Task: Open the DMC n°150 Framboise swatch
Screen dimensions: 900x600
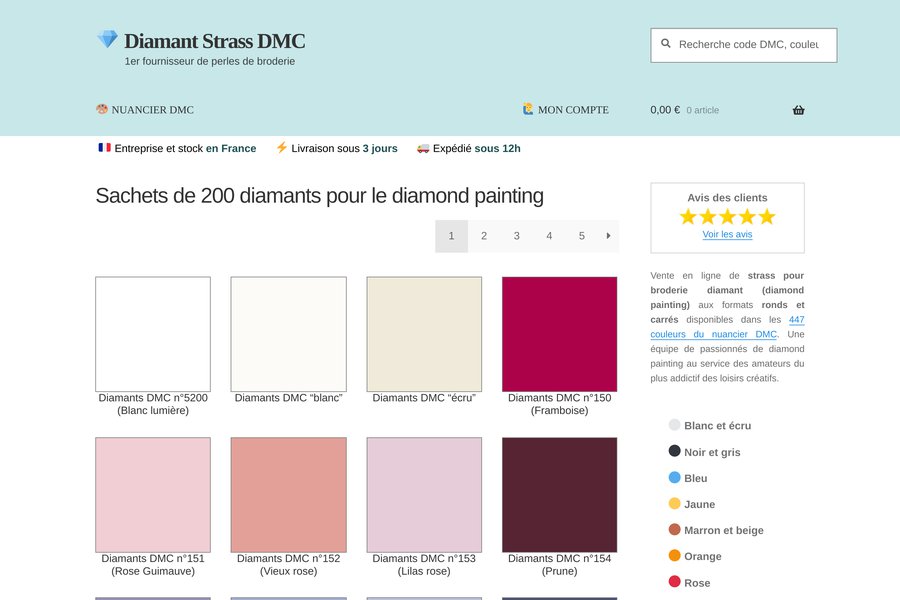Action: (560, 334)
